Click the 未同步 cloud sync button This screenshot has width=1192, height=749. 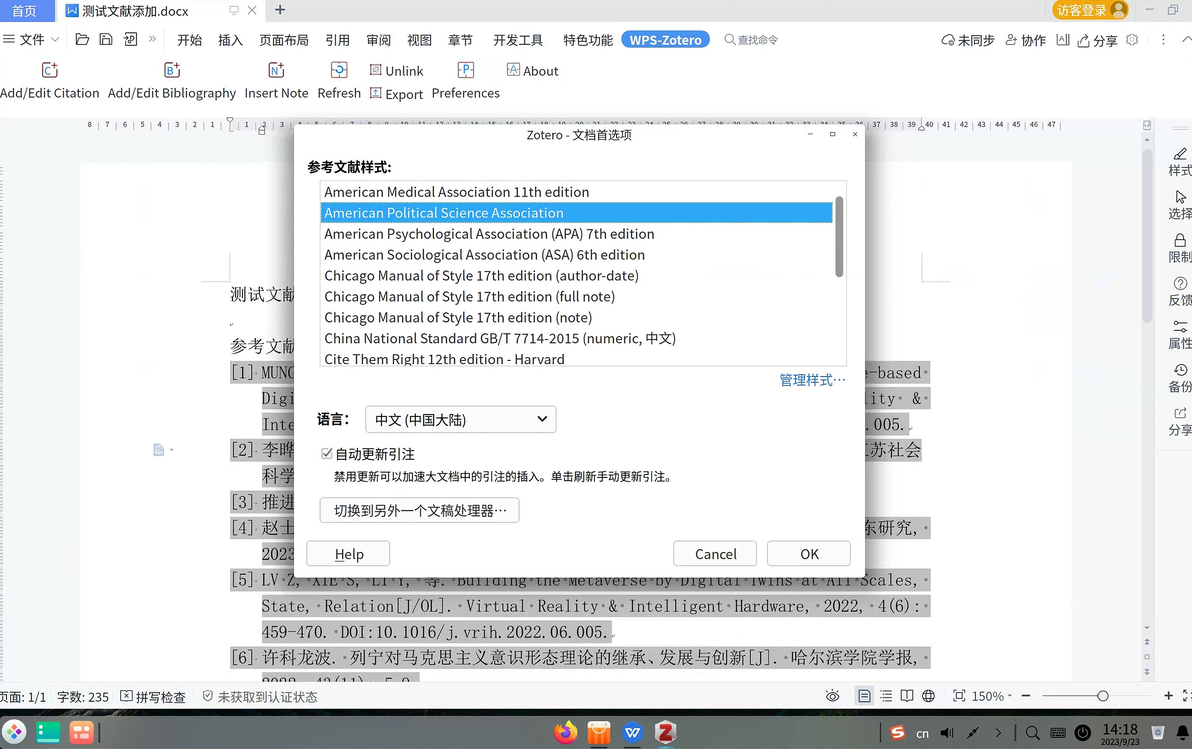tap(968, 40)
